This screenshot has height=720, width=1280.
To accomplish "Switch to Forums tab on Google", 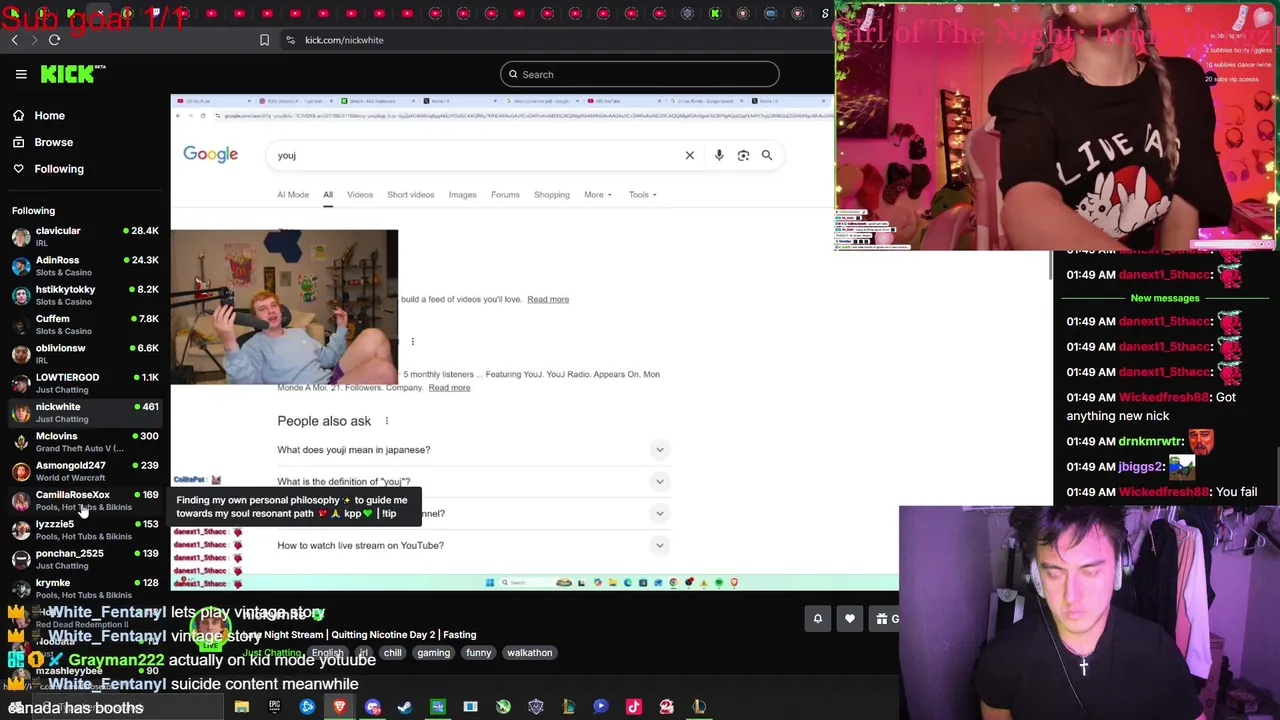I will coord(505,195).
